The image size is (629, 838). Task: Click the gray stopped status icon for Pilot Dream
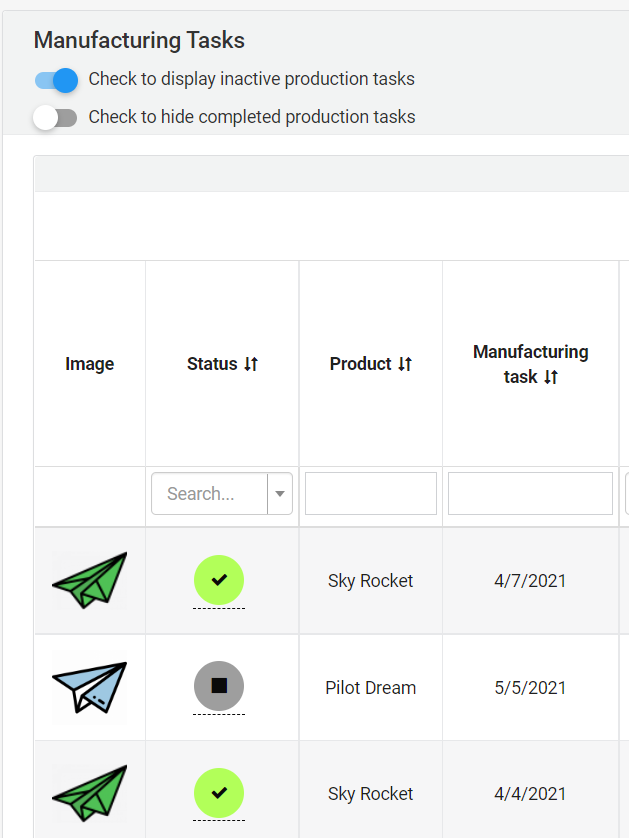point(219,686)
